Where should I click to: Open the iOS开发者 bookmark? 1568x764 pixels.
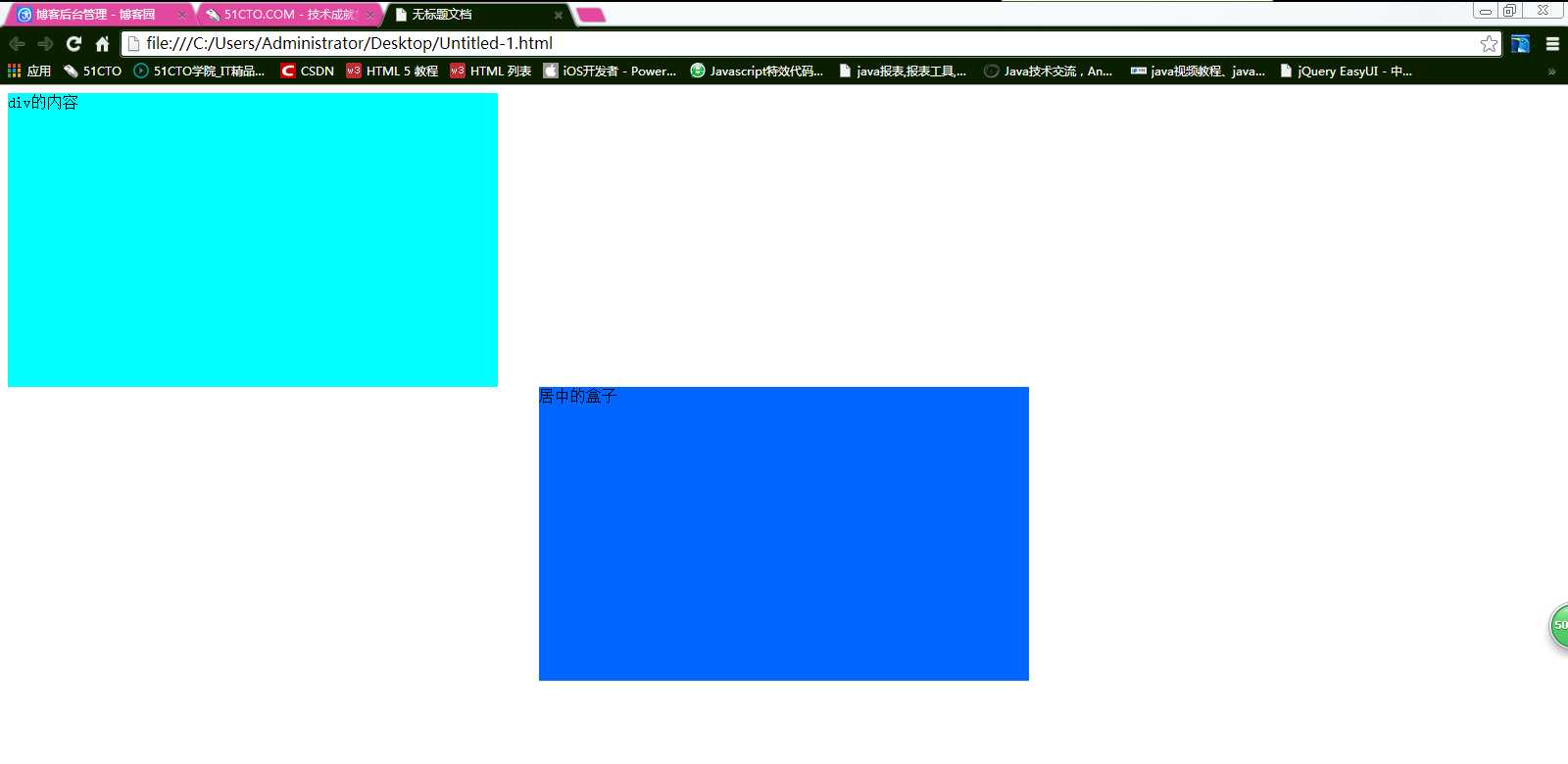[x=610, y=71]
